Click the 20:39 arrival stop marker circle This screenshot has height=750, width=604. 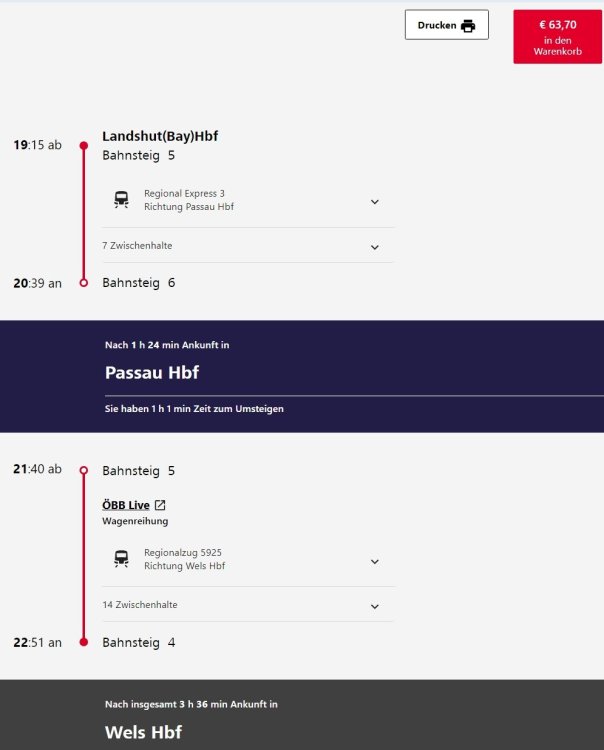click(84, 283)
